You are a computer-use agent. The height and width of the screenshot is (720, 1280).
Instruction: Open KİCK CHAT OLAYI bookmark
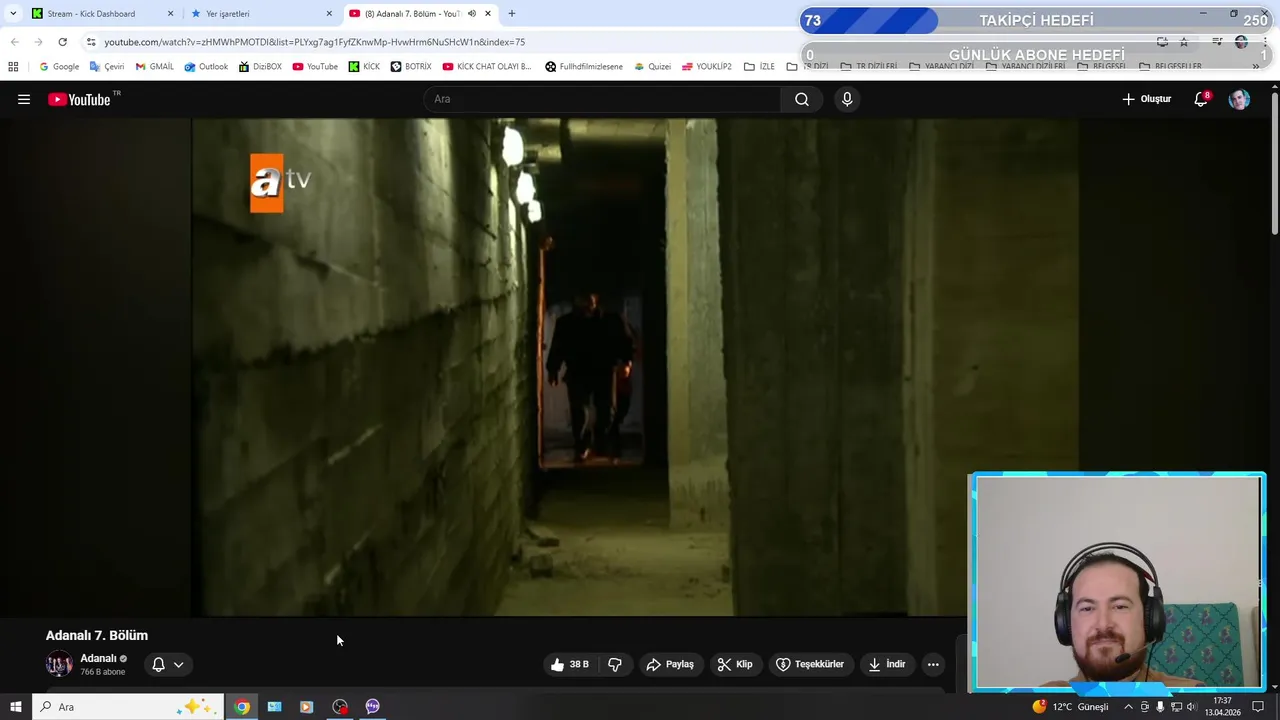point(487,67)
